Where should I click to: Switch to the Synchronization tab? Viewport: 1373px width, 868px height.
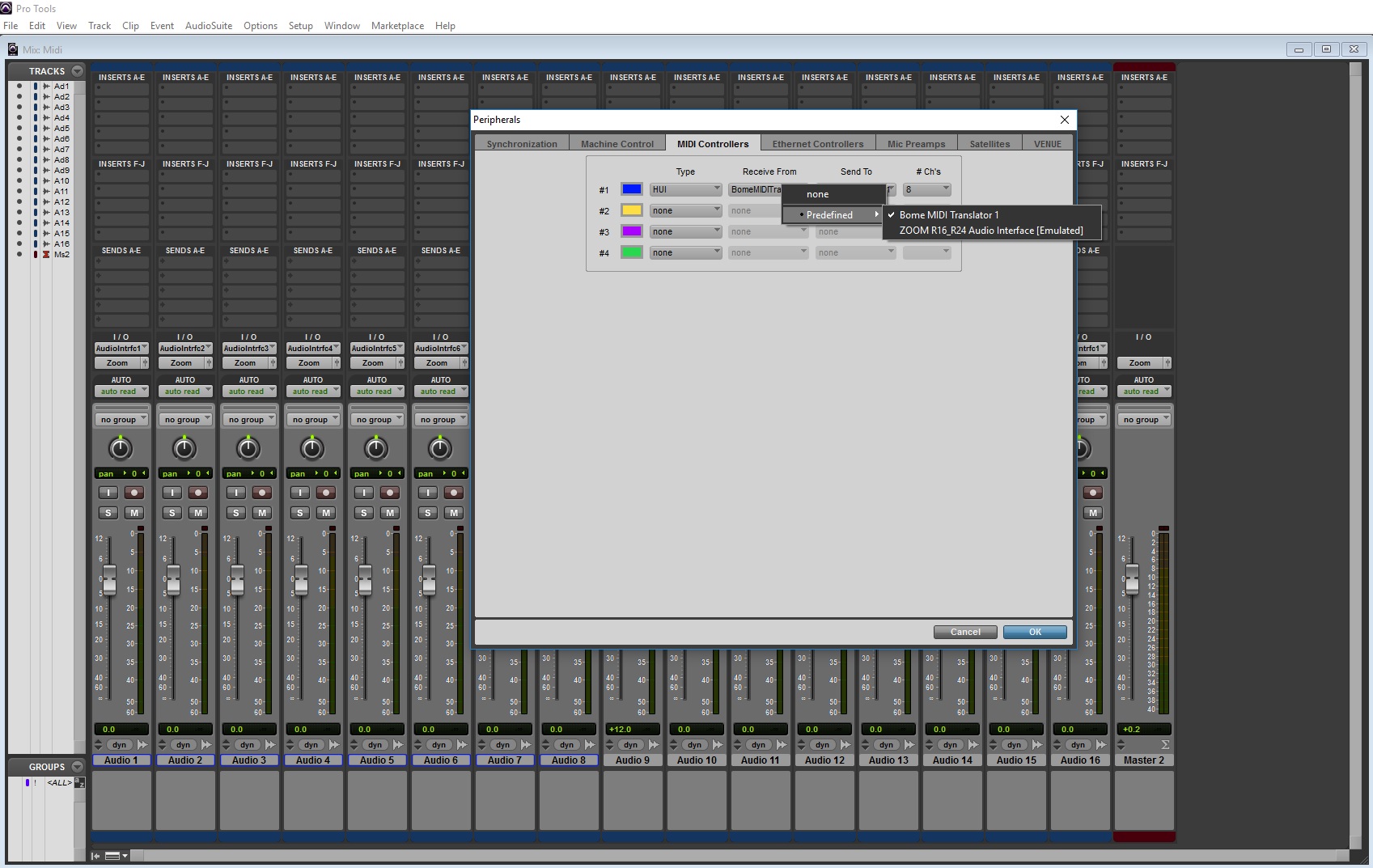(522, 144)
